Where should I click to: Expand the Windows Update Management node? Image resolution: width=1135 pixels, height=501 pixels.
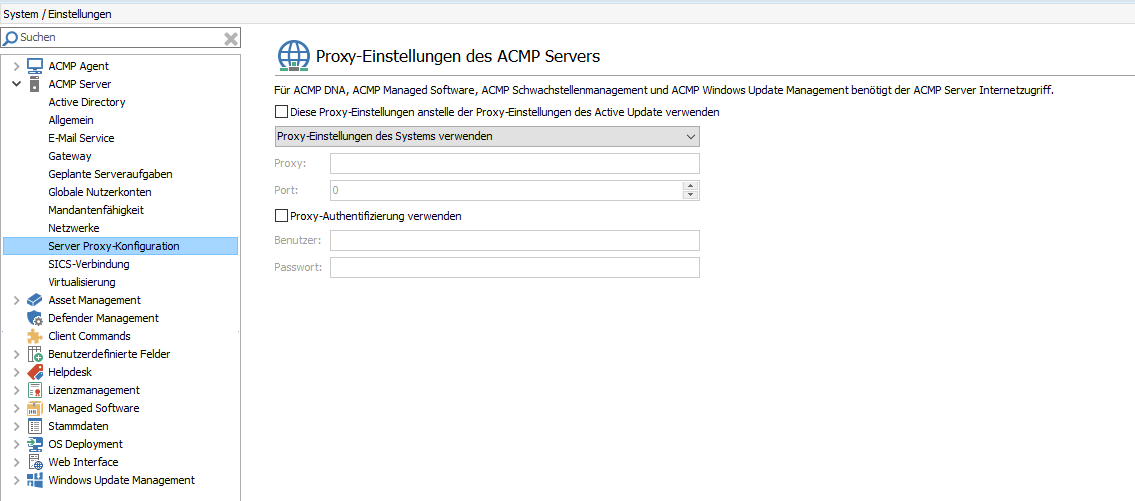click(17, 480)
